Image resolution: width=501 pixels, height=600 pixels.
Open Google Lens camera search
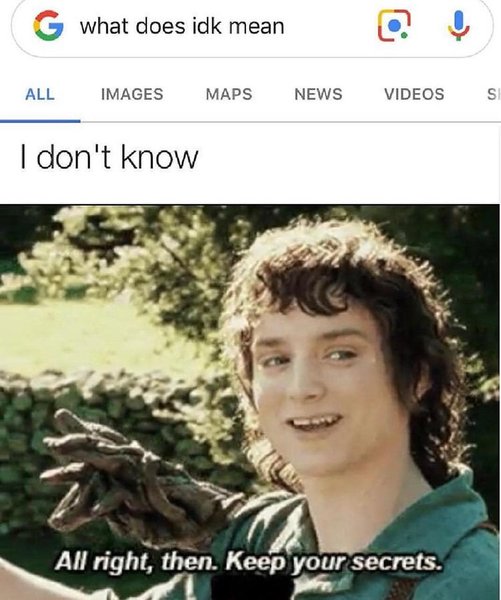pyautogui.click(x=394, y=25)
